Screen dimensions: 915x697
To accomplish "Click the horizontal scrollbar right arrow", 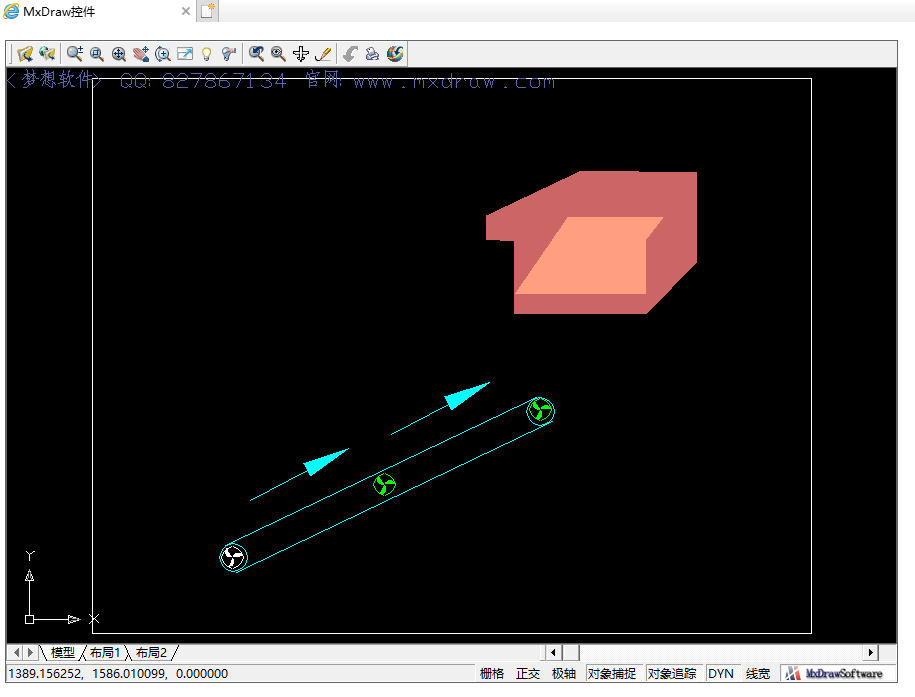I will [x=870, y=653].
